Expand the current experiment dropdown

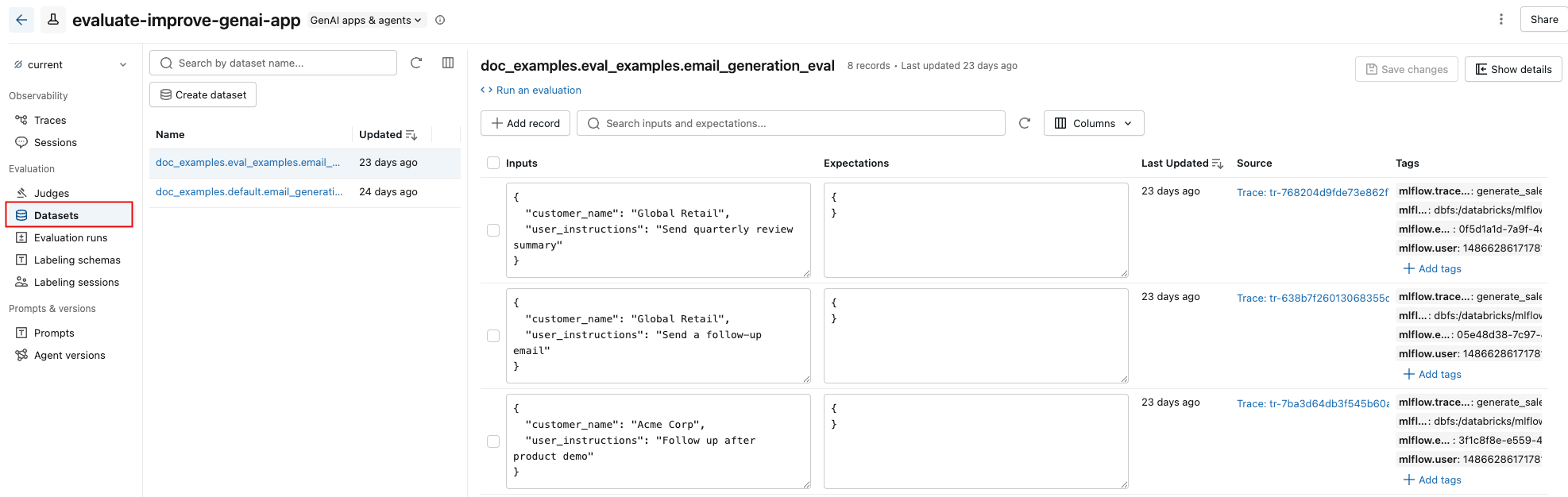tap(123, 65)
